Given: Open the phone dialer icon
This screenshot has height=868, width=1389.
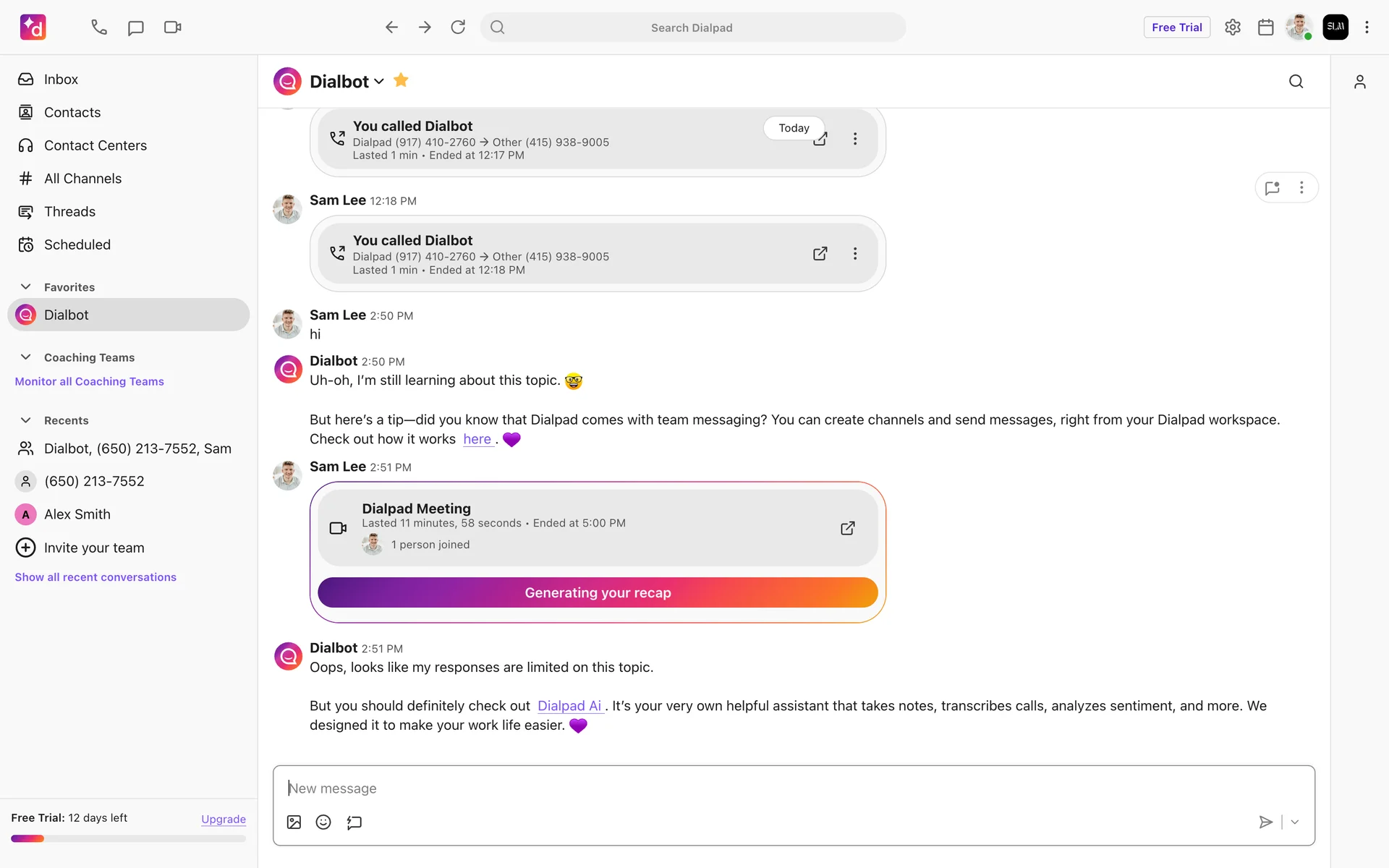Looking at the screenshot, I should coord(99,27).
